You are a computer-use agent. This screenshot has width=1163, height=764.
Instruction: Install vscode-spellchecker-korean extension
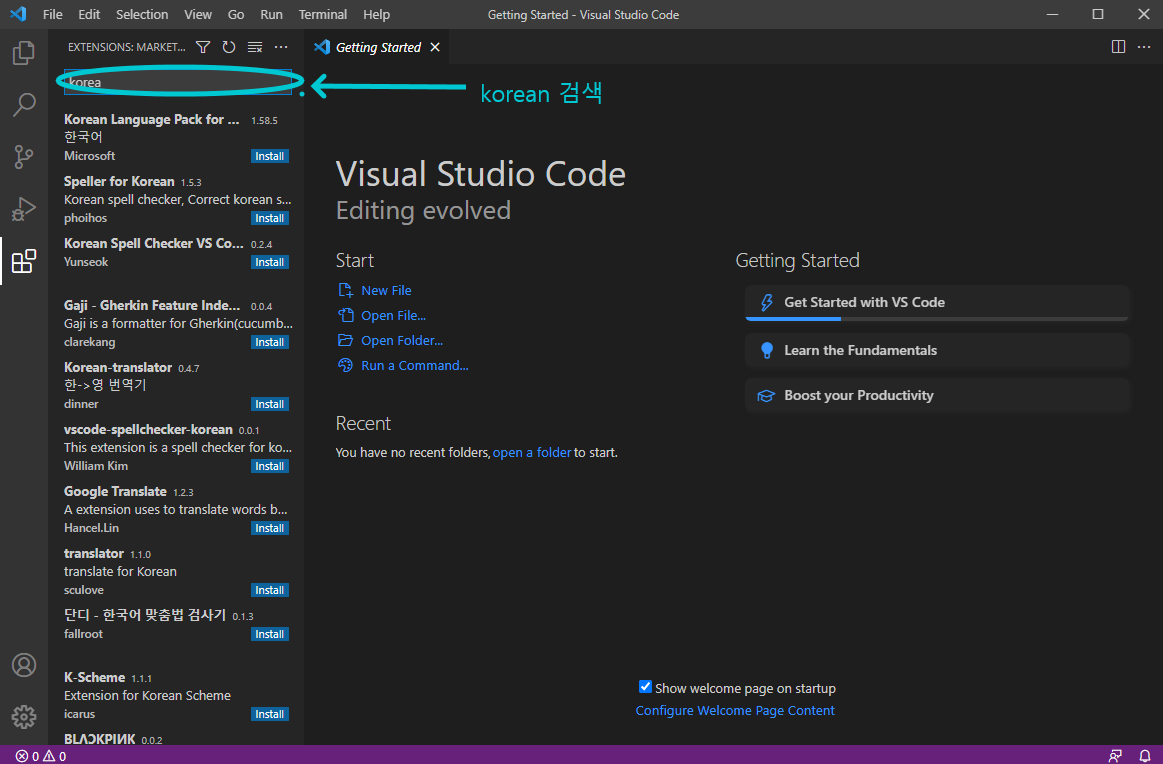pyautogui.click(x=269, y=467)
